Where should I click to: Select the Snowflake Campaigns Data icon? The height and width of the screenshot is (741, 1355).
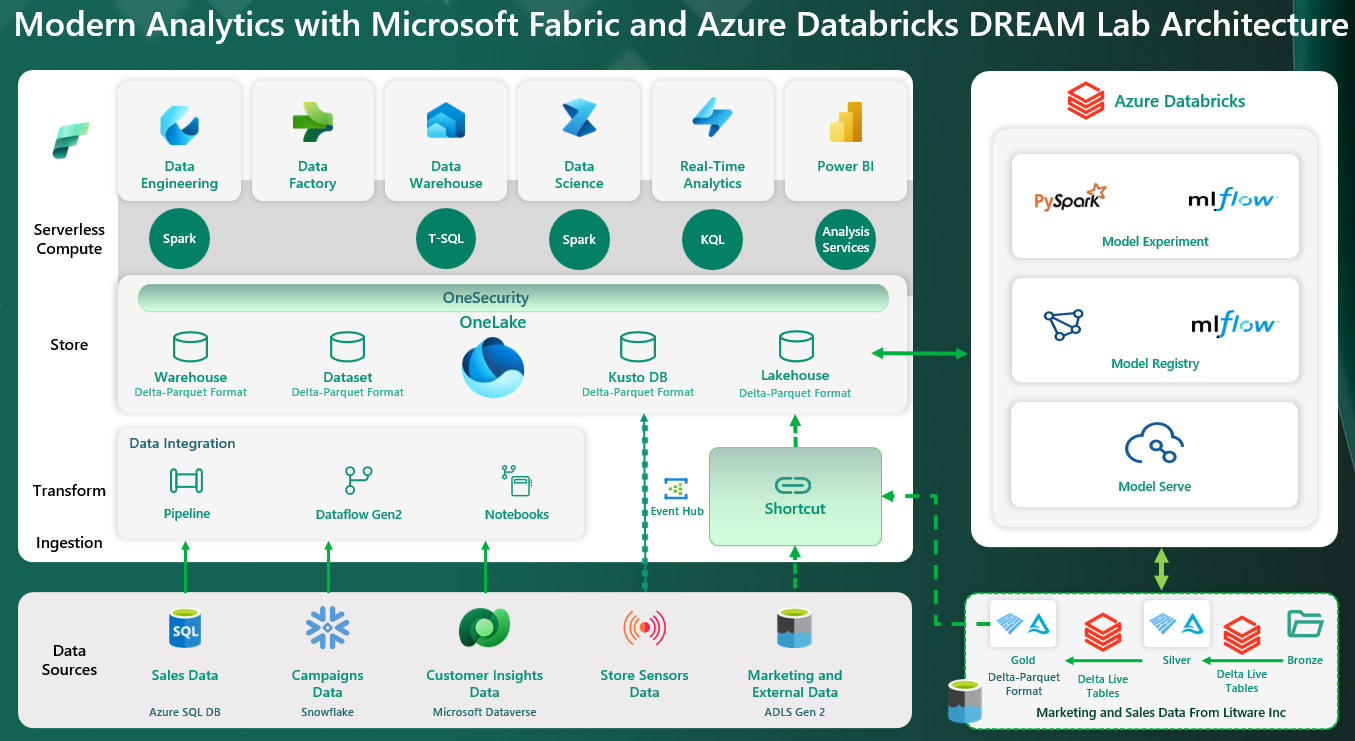(x=327, y=628)
